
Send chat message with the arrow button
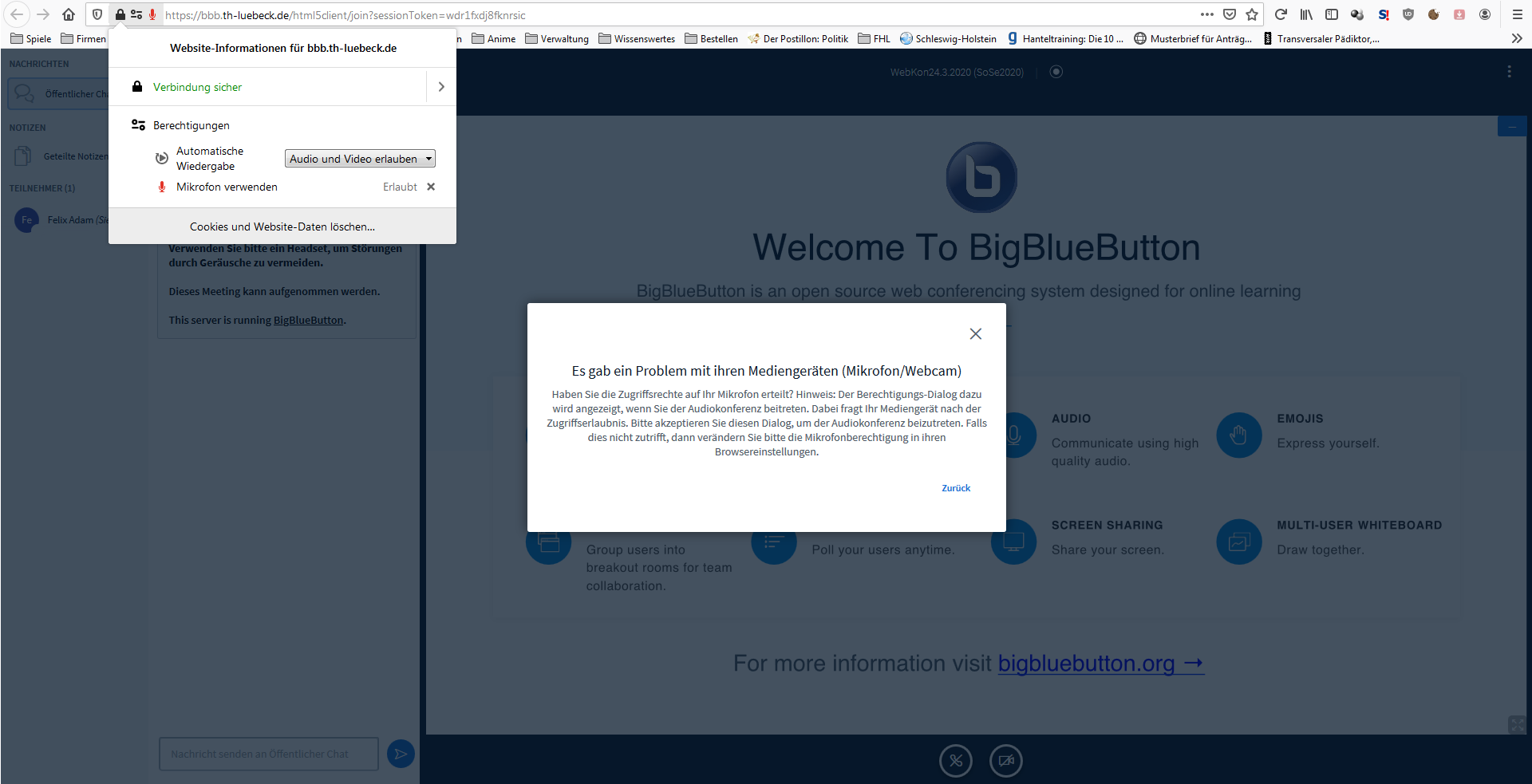tap(401, 754)
